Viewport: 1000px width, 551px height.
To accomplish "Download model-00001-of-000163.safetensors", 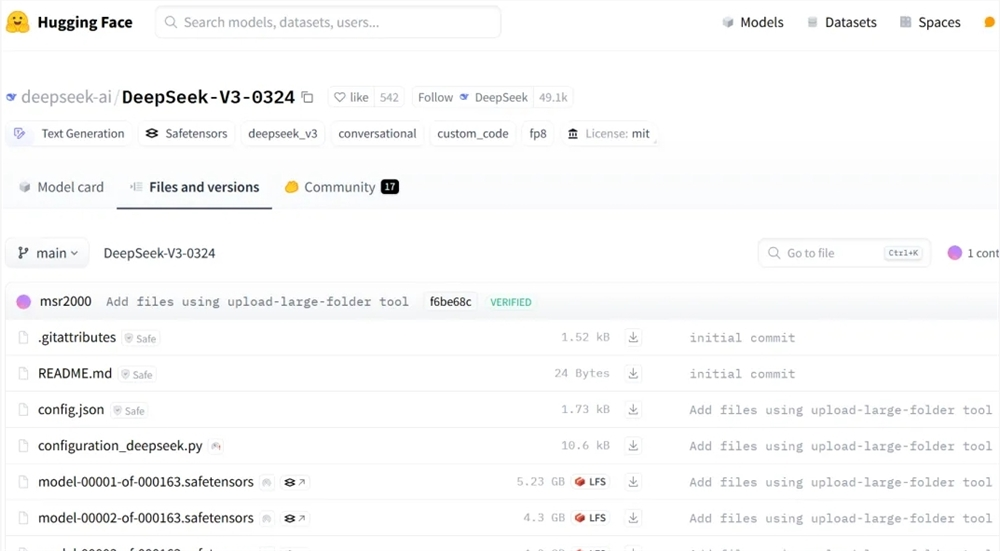I will coord(633,481).
